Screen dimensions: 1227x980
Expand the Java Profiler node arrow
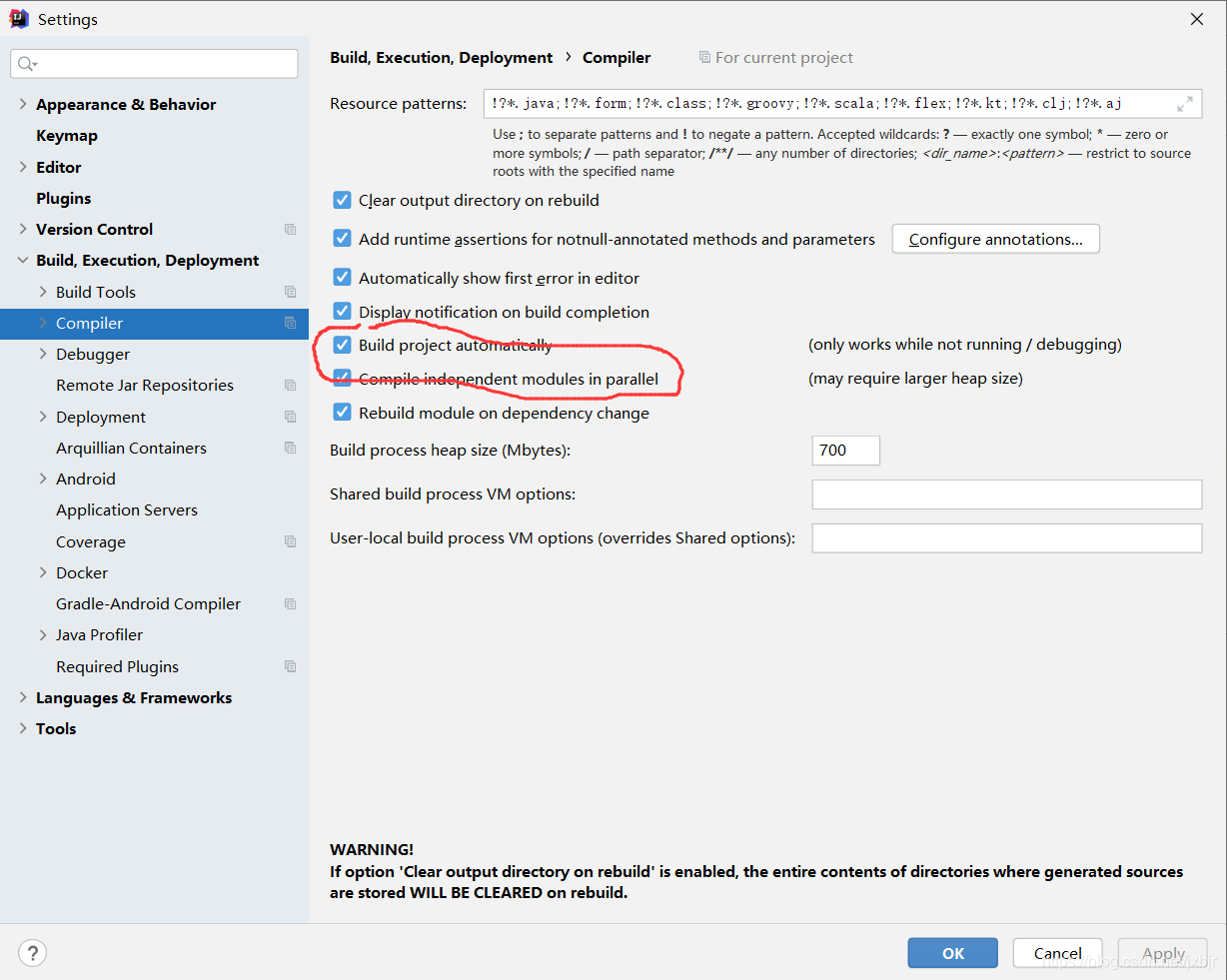coord(43,634)
